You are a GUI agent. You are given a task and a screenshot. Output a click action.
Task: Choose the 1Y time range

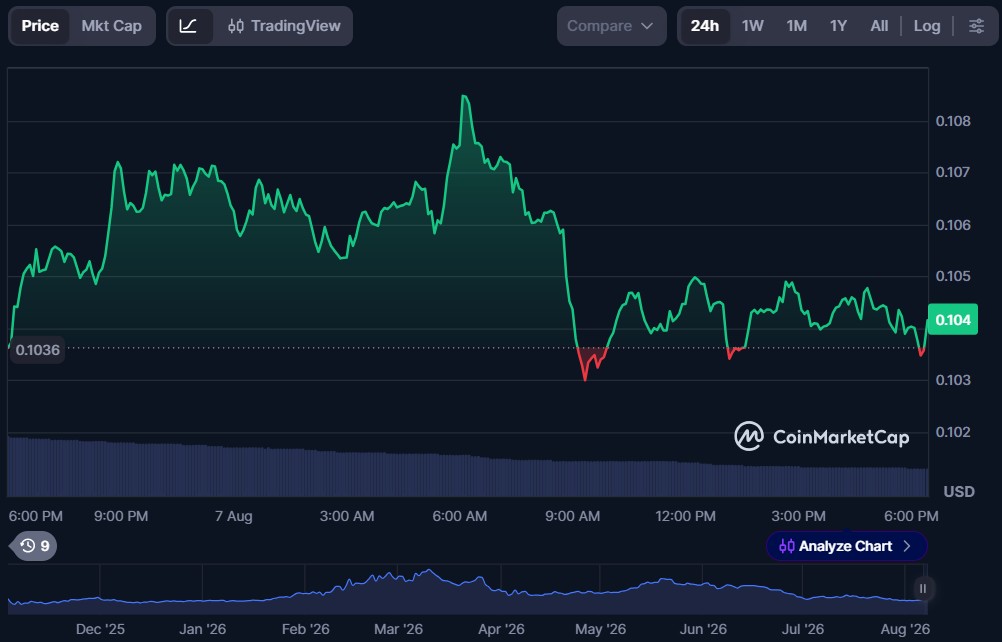(838, 26)
